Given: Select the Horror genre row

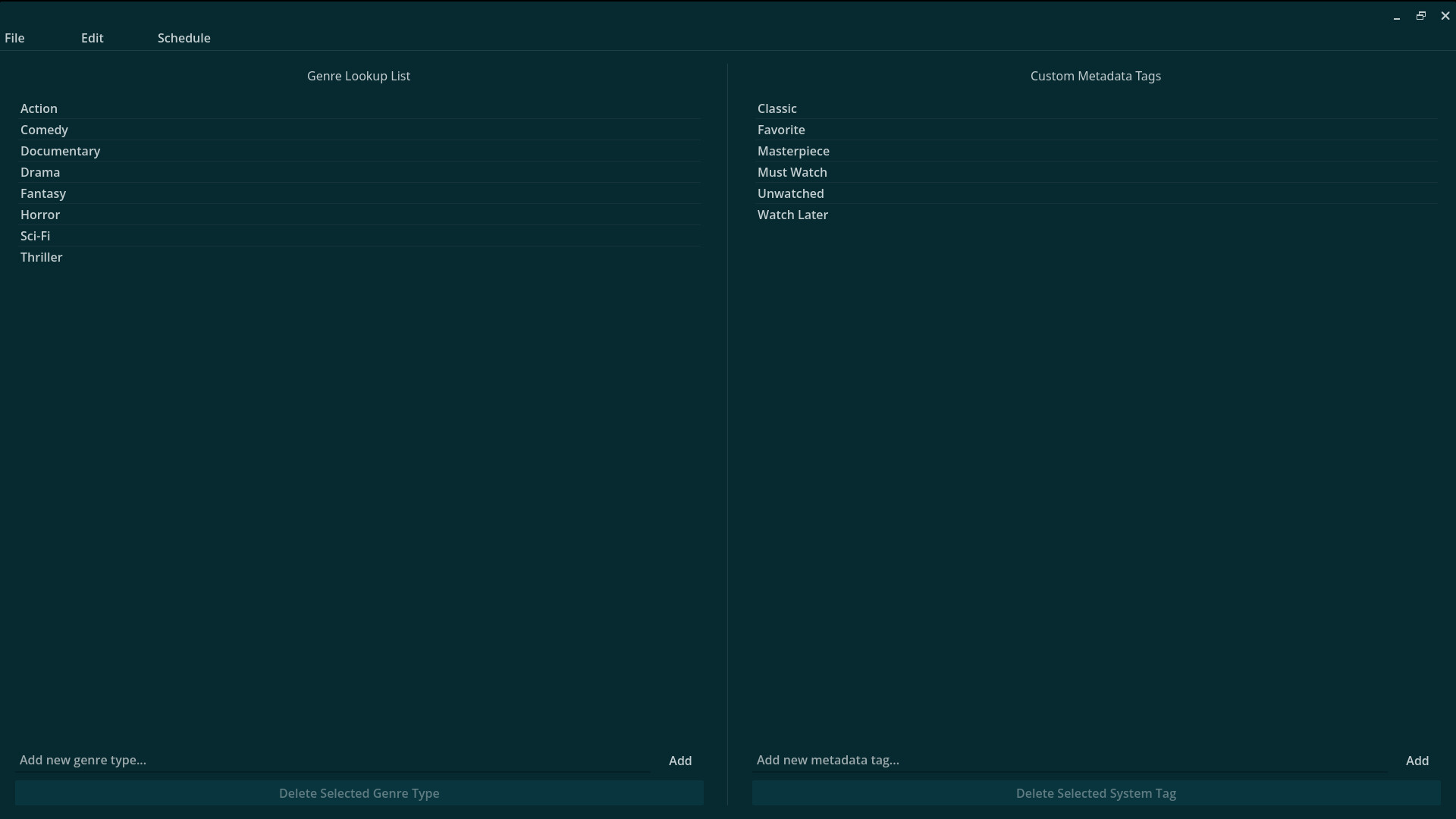Looking at the screenshot, I should click(359, 215).
